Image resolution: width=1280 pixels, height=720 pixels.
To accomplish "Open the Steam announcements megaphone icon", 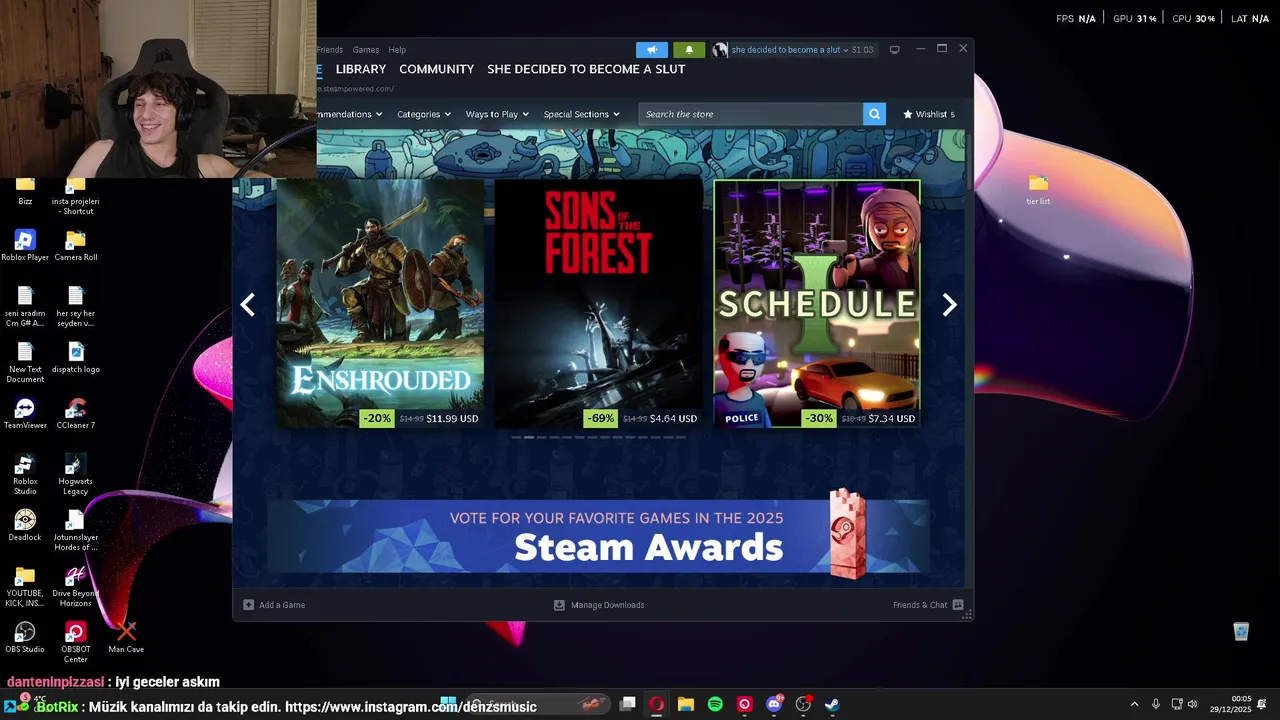I will (x=651, y=50).
